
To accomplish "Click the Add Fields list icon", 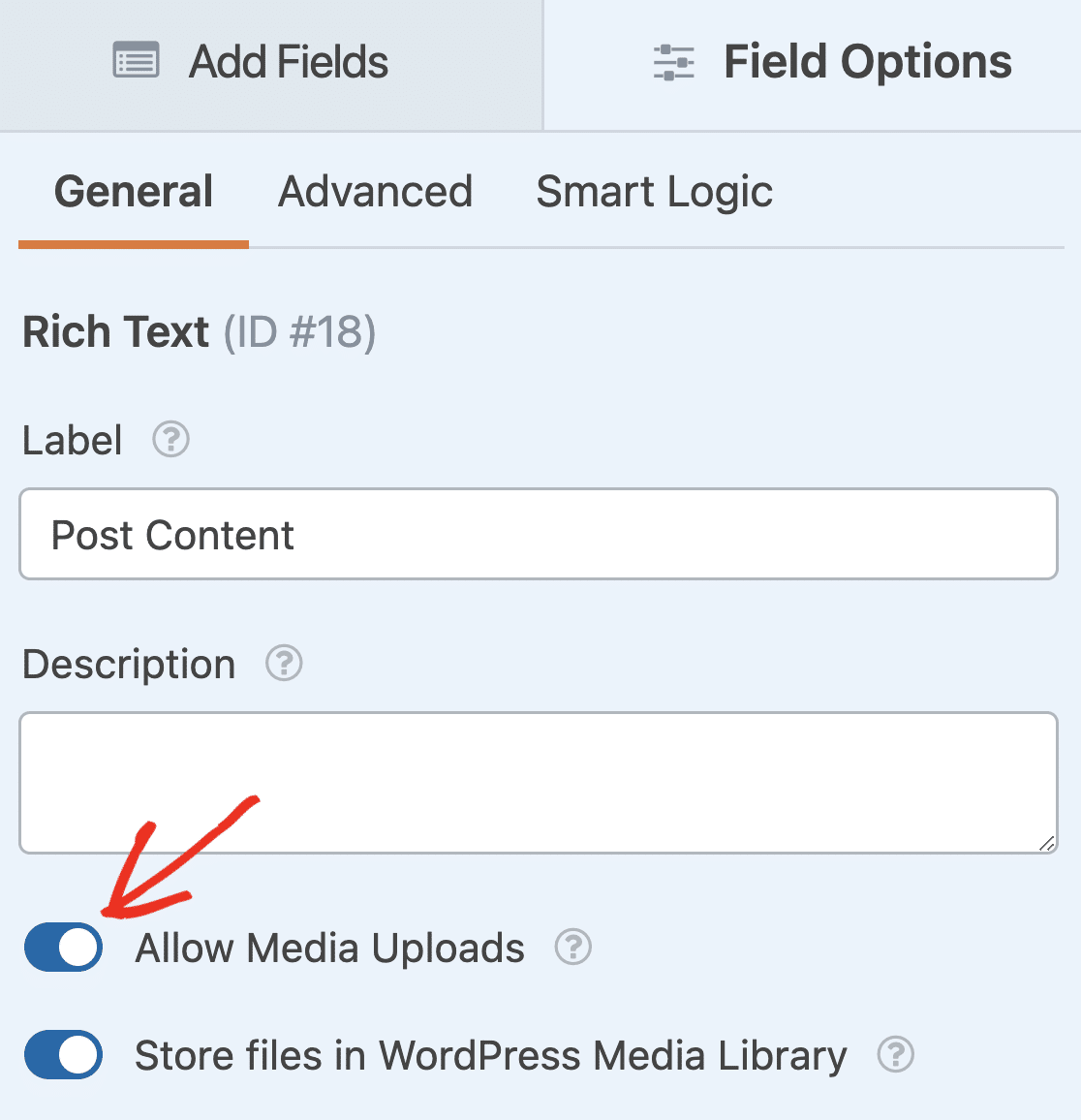I will (136, 60).
